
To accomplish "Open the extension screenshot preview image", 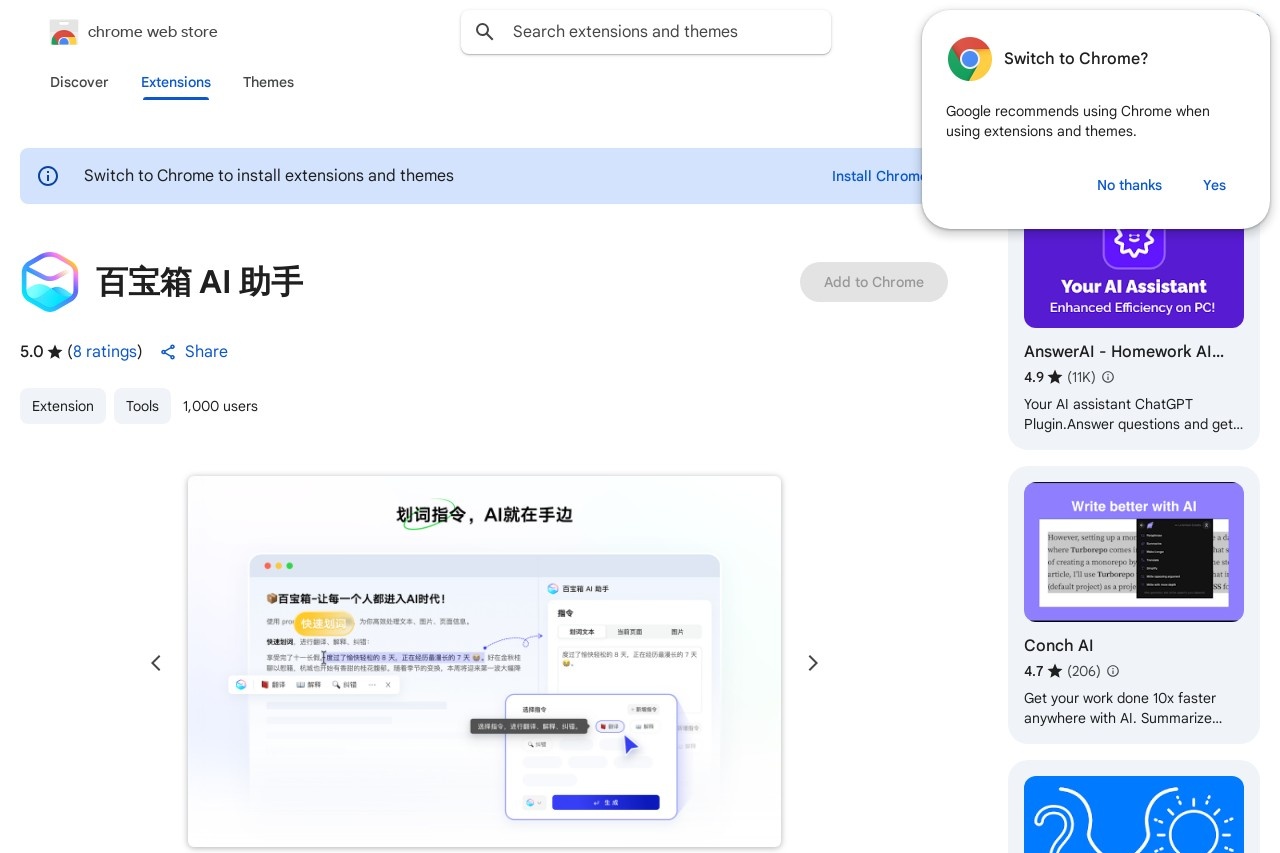I will tap(484, 661).
